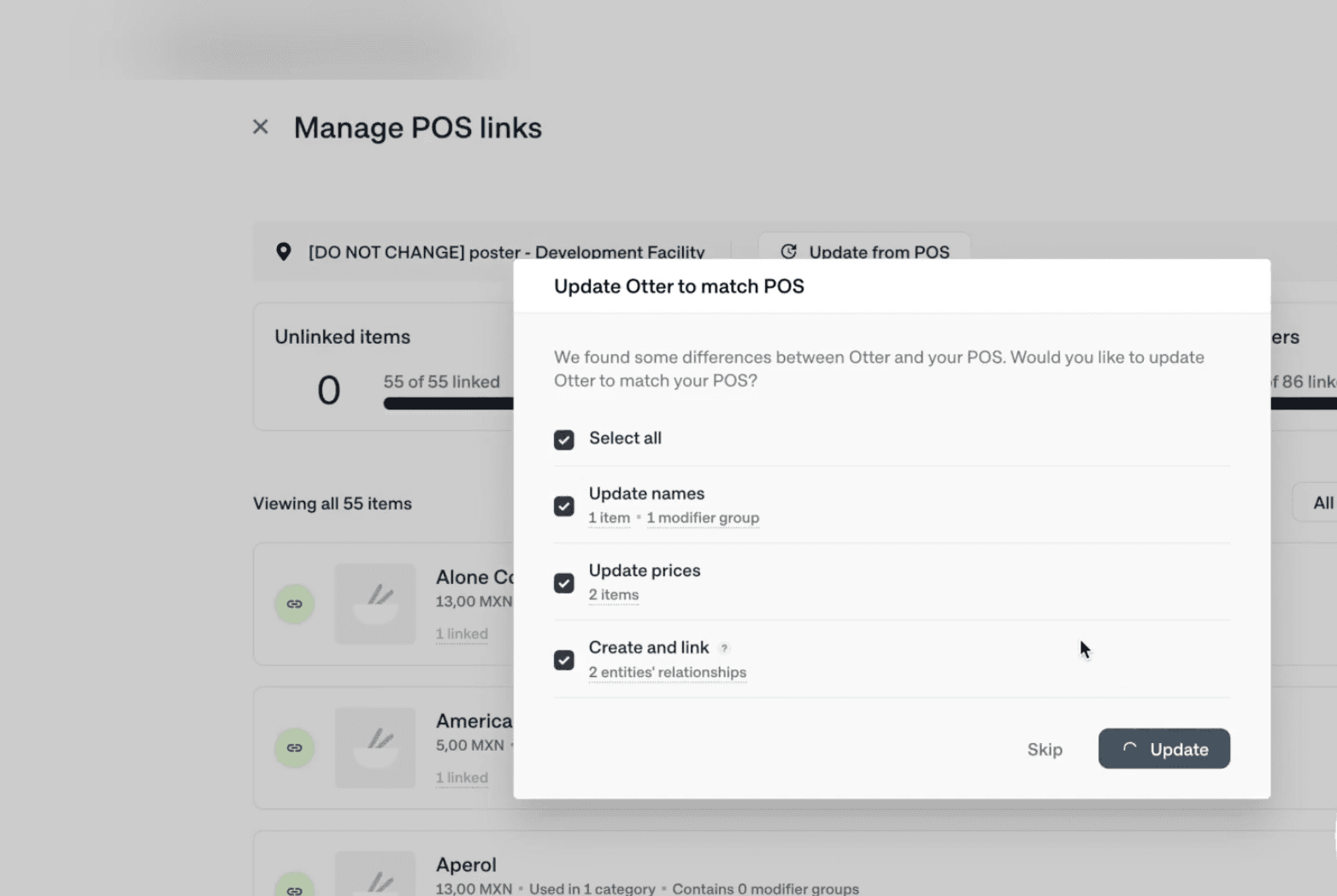This screenshot has width=1337, height=896.
Task: Click the 13,00 MXN price under Aperol
Action: coord(474,888)
